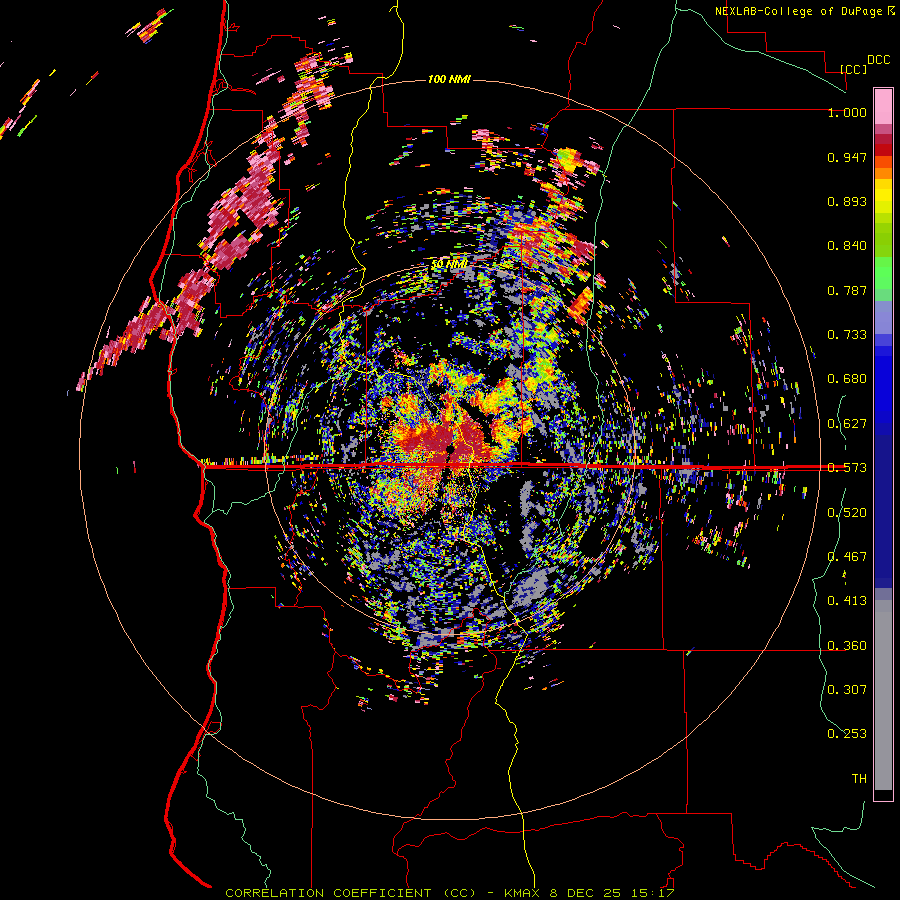Image resolution: width=900 pixels, height=900 pixels.
Task: Select the 0.627 scale value
Action: click(x=847, y=424)
